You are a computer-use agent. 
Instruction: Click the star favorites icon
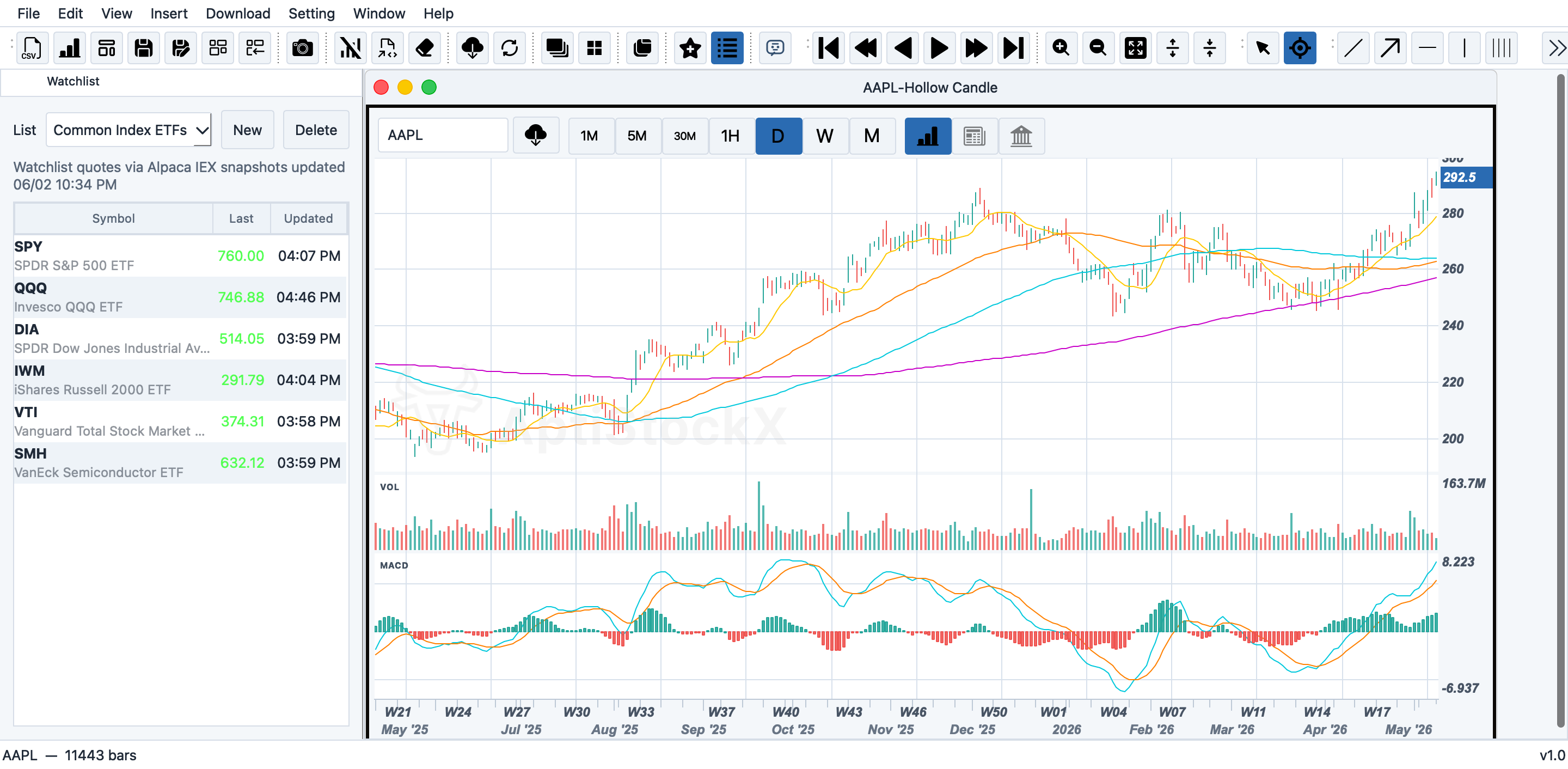[690, 47]
